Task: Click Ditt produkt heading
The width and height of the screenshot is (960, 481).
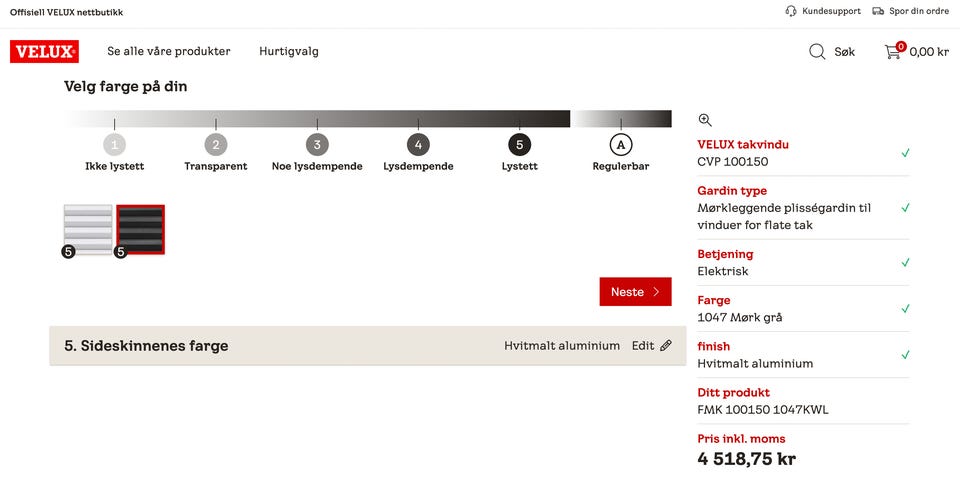Action: click(x=733, y=392)
